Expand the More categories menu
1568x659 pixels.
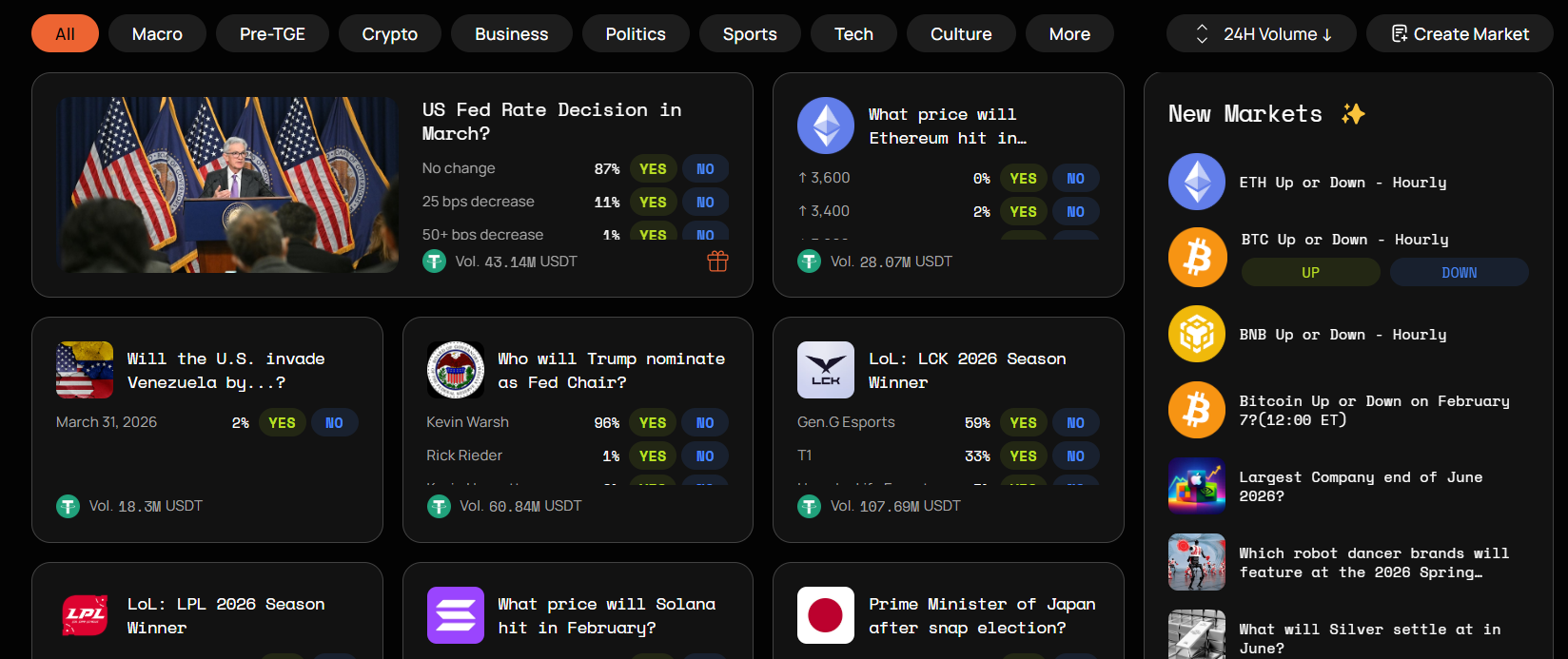(x=1069, y=34)
